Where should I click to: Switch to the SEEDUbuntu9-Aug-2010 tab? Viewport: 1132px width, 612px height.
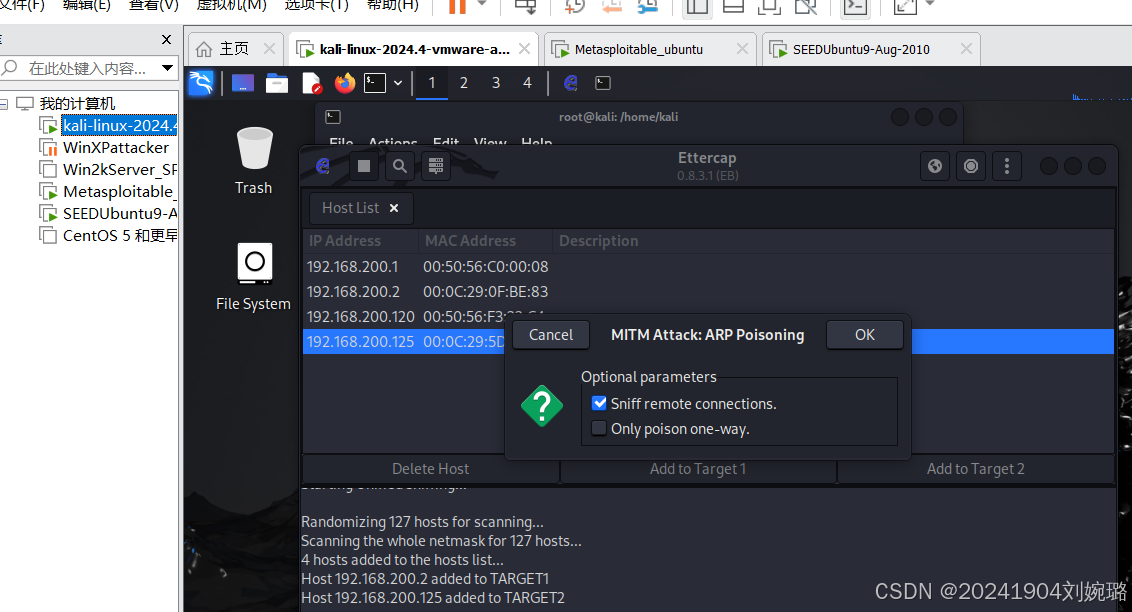pyautogui.click(x=871, y=48)
